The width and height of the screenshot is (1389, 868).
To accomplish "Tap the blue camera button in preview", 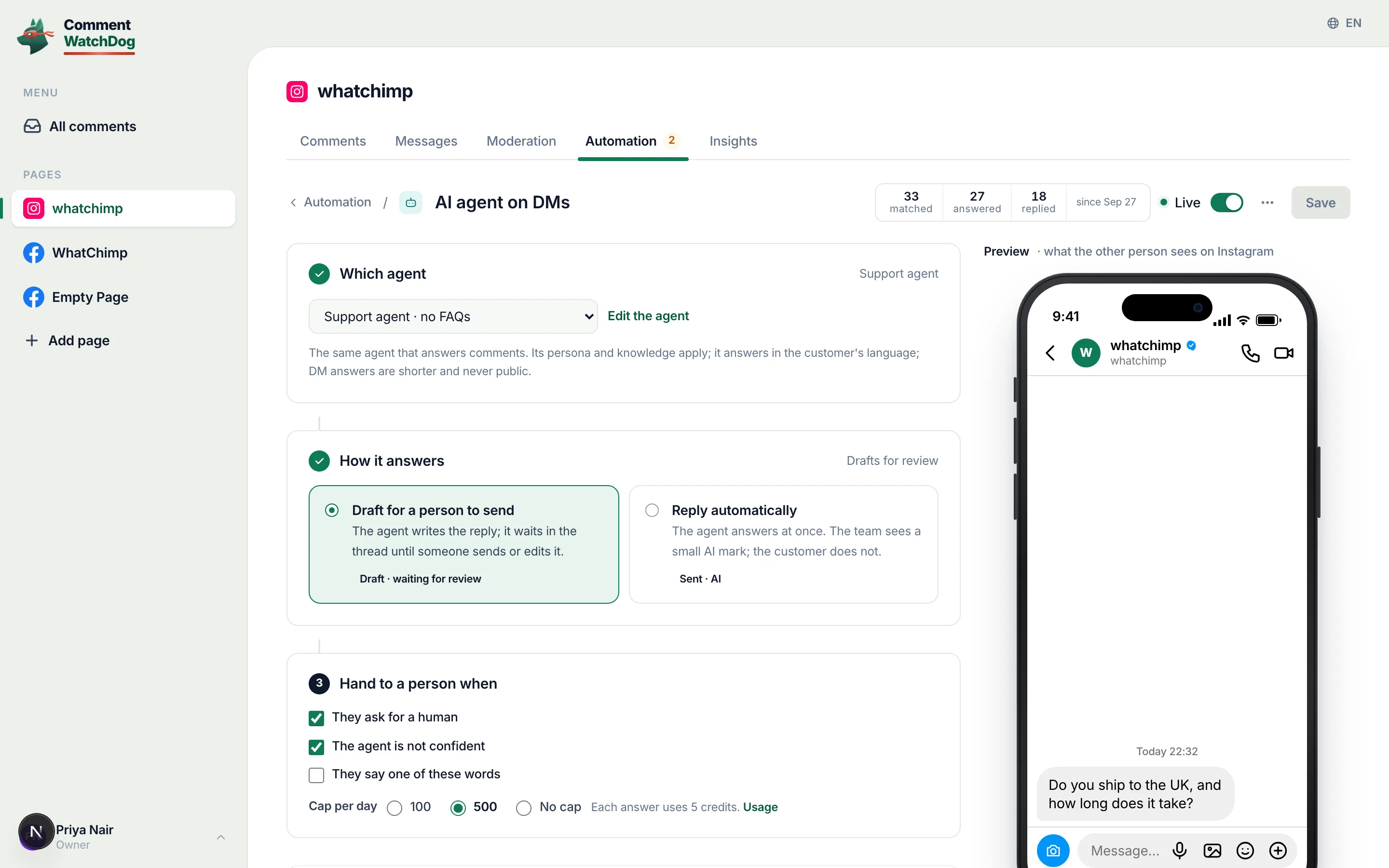I will point(1053,851).
